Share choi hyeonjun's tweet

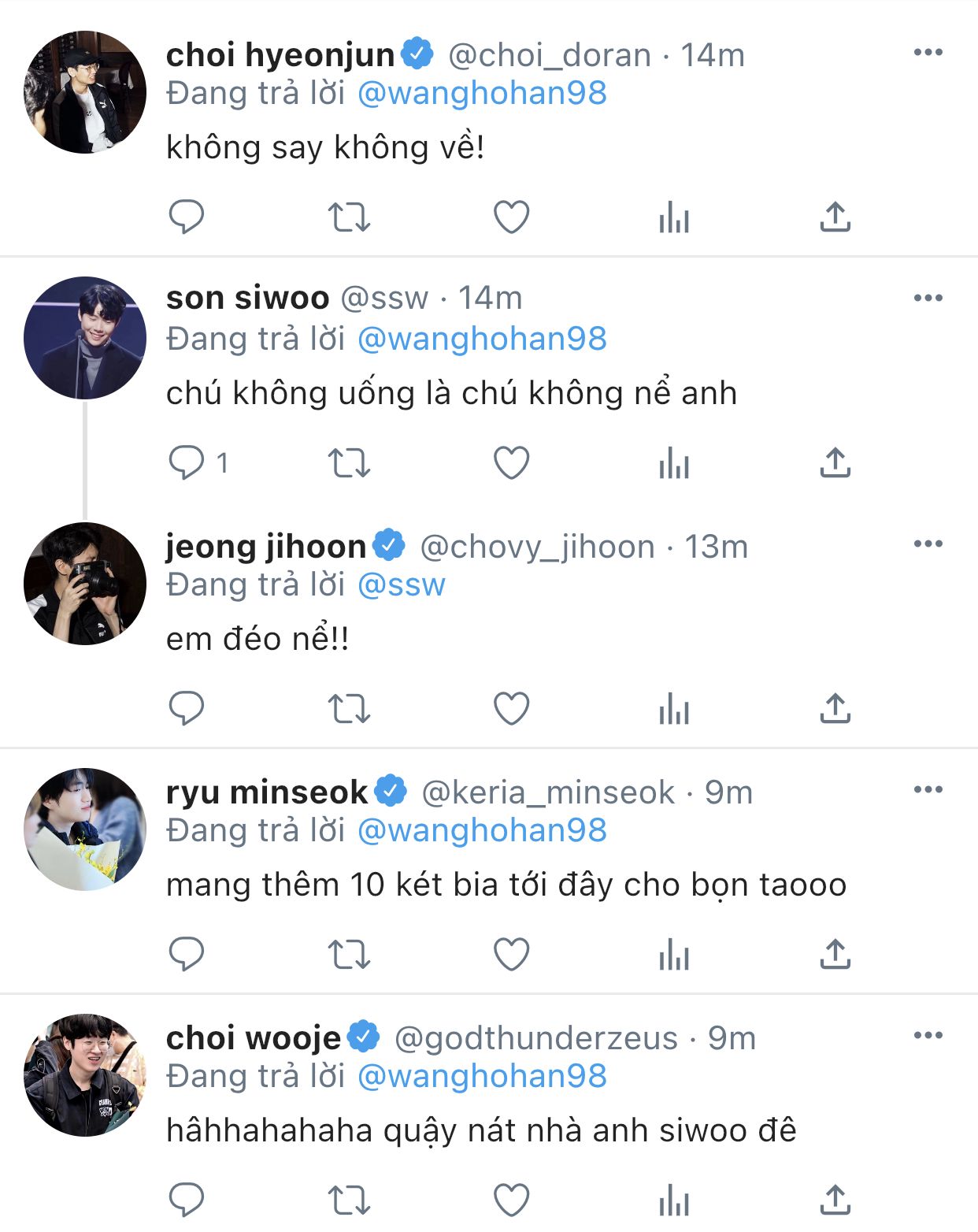[x=835, y=217]
